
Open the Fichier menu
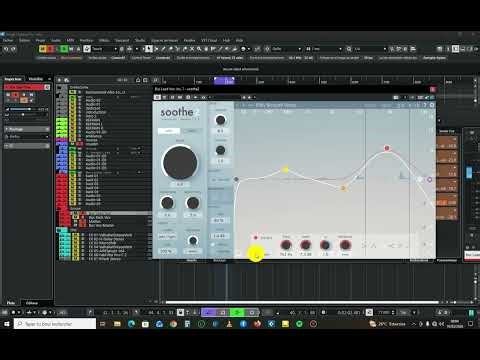point(8,40)
